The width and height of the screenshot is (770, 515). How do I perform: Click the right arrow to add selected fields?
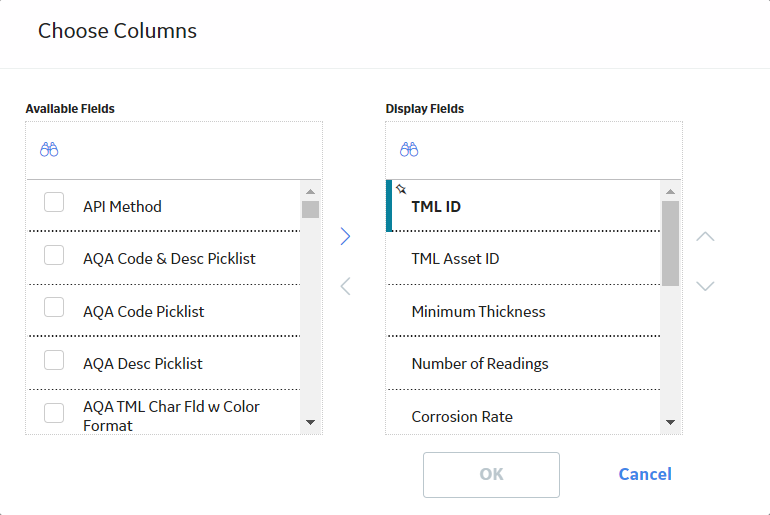pos(346,237)
